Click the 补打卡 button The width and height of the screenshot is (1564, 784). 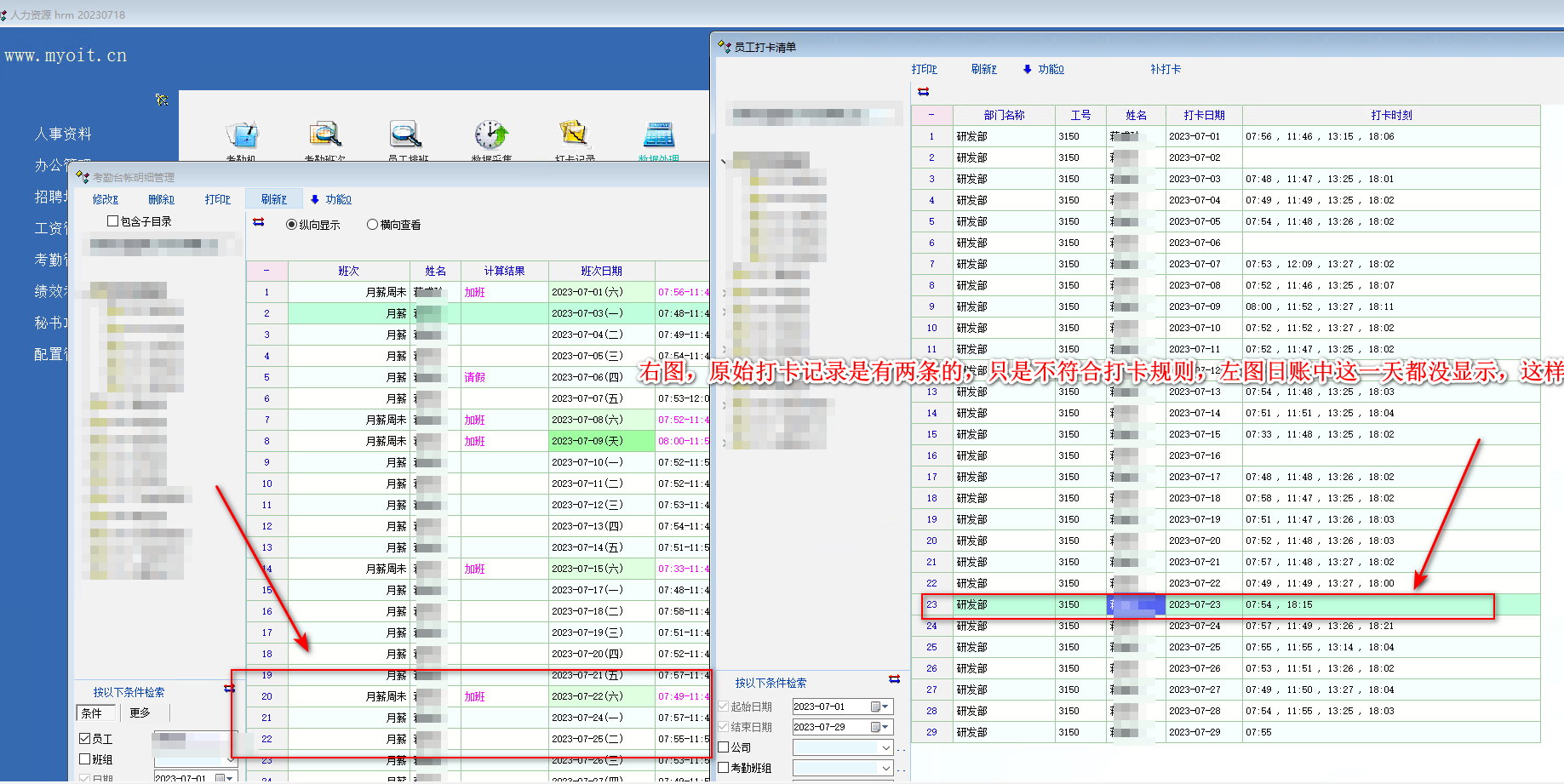pyautogui.click(x=1166, y=70)
